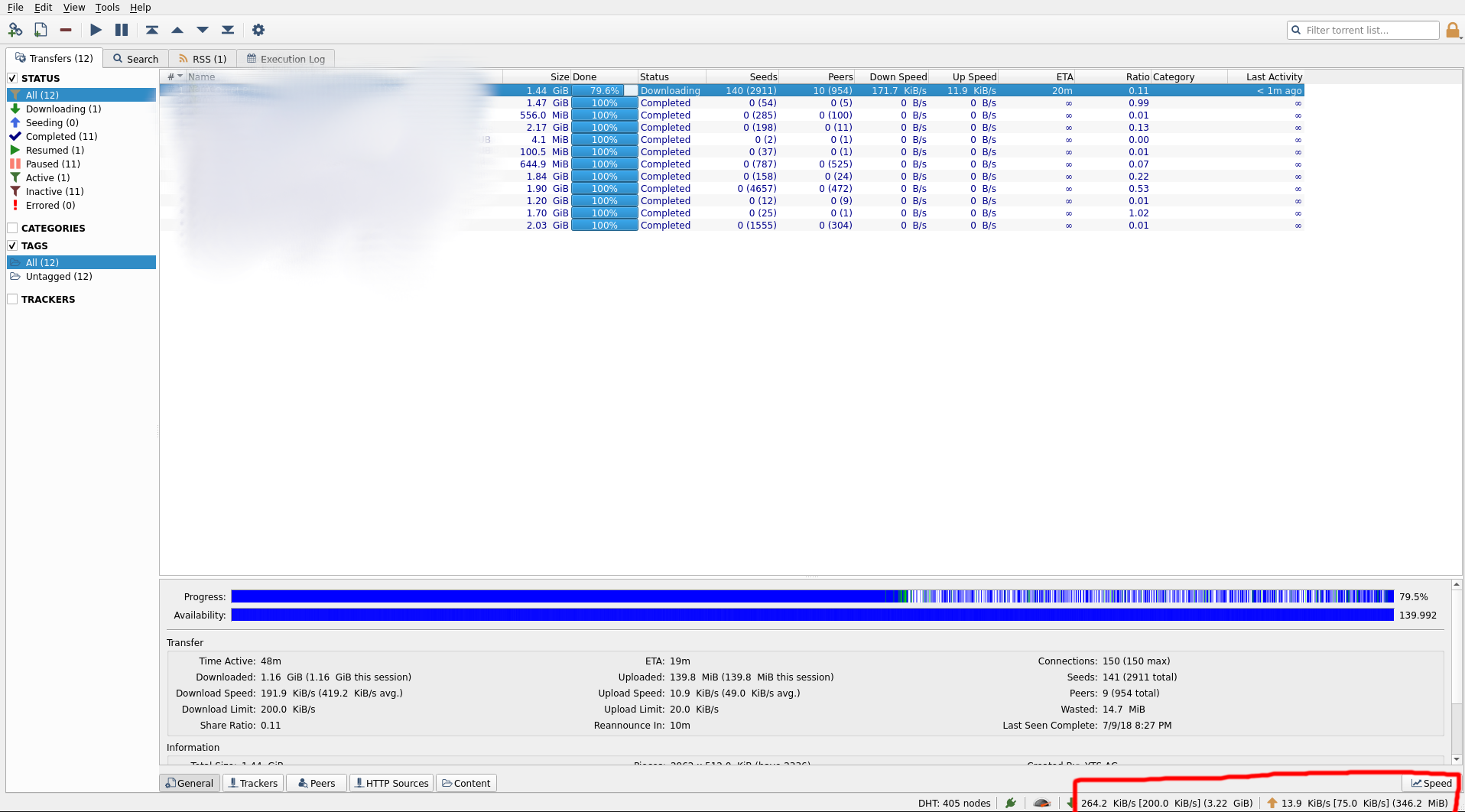This screenshot has width=1465, height=812.
Task: Pause the selected torrent
Action: pos(121,30)
